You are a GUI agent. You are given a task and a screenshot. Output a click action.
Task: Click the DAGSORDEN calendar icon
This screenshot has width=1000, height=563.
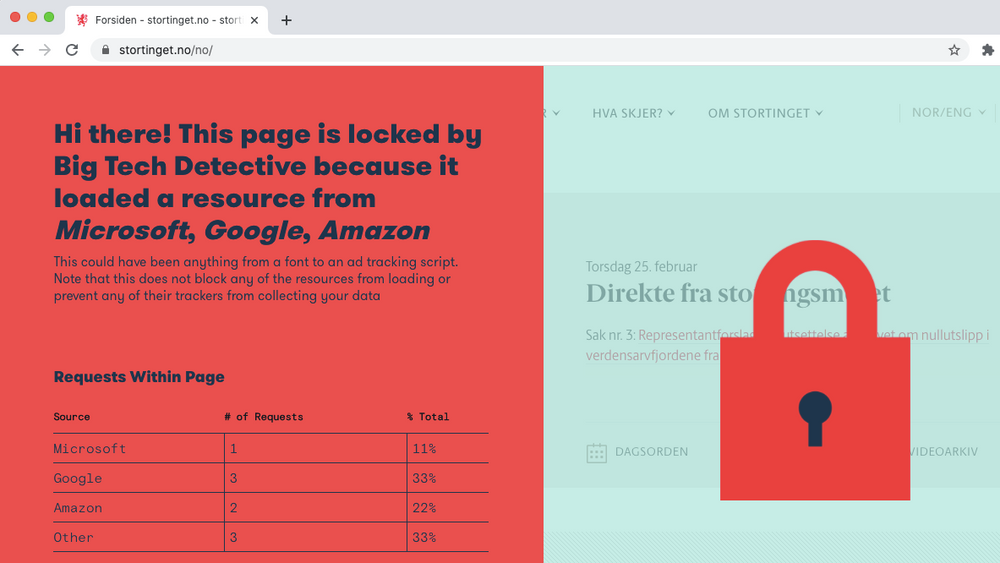tap(596, 453)
